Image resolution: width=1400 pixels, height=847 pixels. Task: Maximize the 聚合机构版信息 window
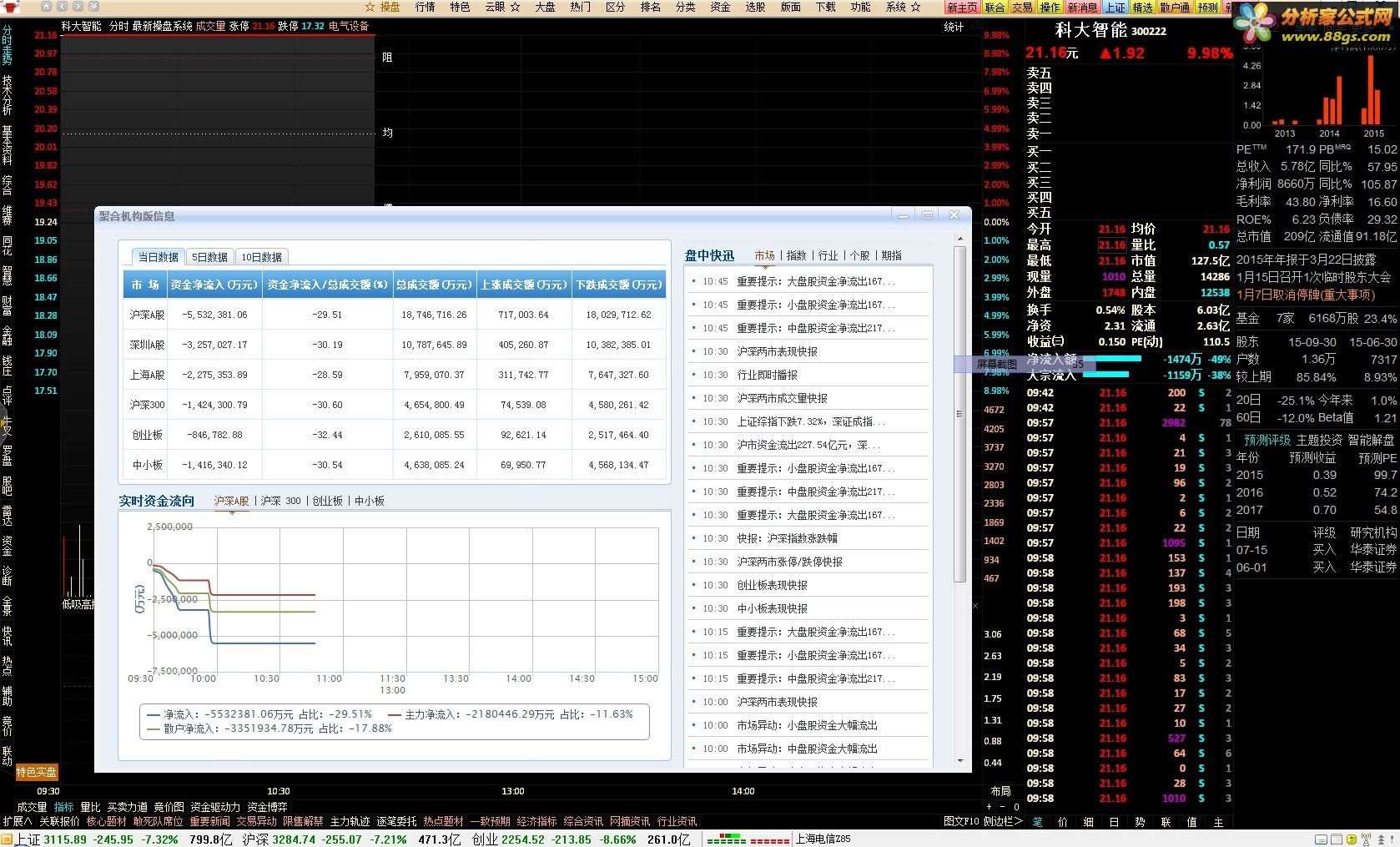(x=927, y=215)
